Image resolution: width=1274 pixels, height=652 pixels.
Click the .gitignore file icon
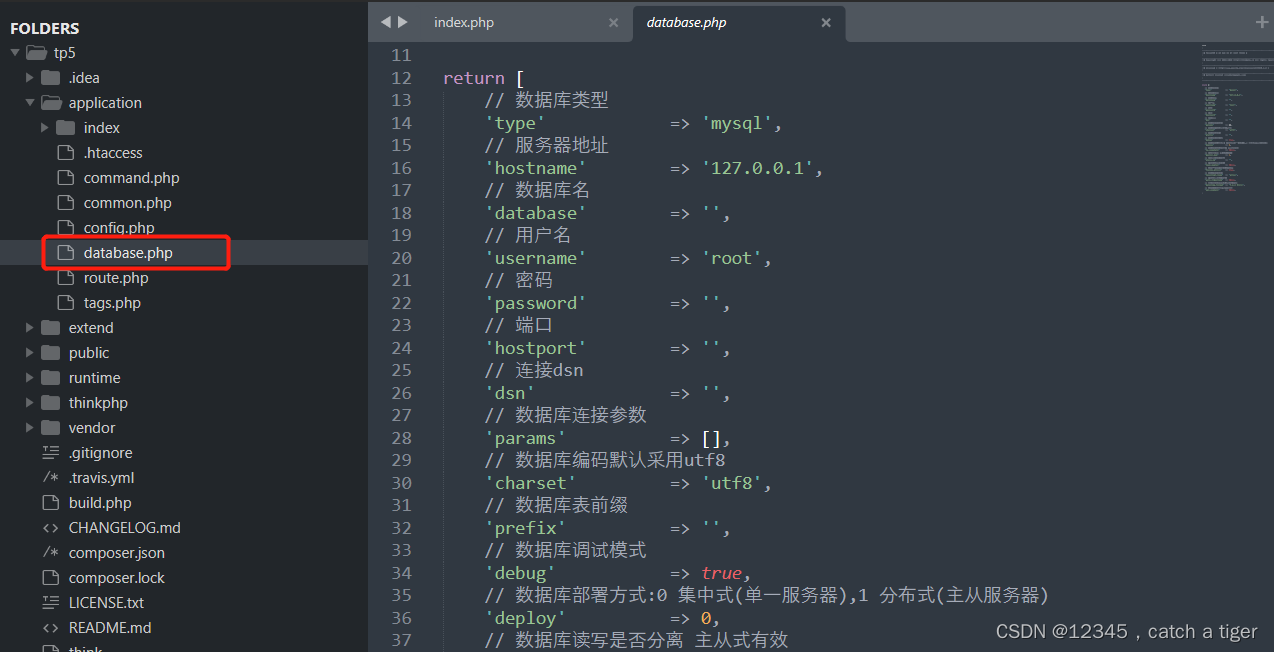tap(53, 452)
